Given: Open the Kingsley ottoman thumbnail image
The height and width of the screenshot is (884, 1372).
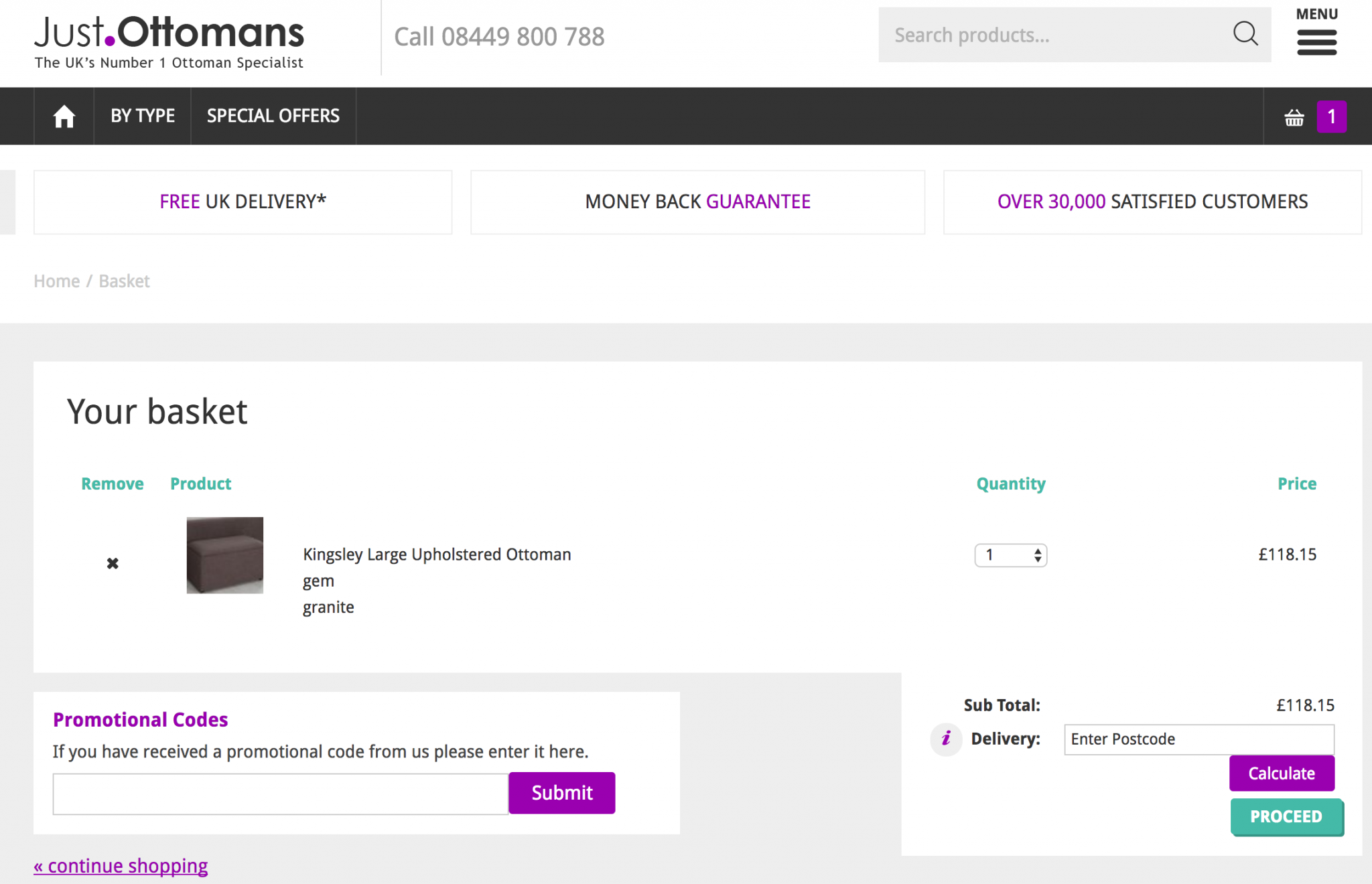Looking at the screenshot, I should pyautogui.click(x=225, y=555).
